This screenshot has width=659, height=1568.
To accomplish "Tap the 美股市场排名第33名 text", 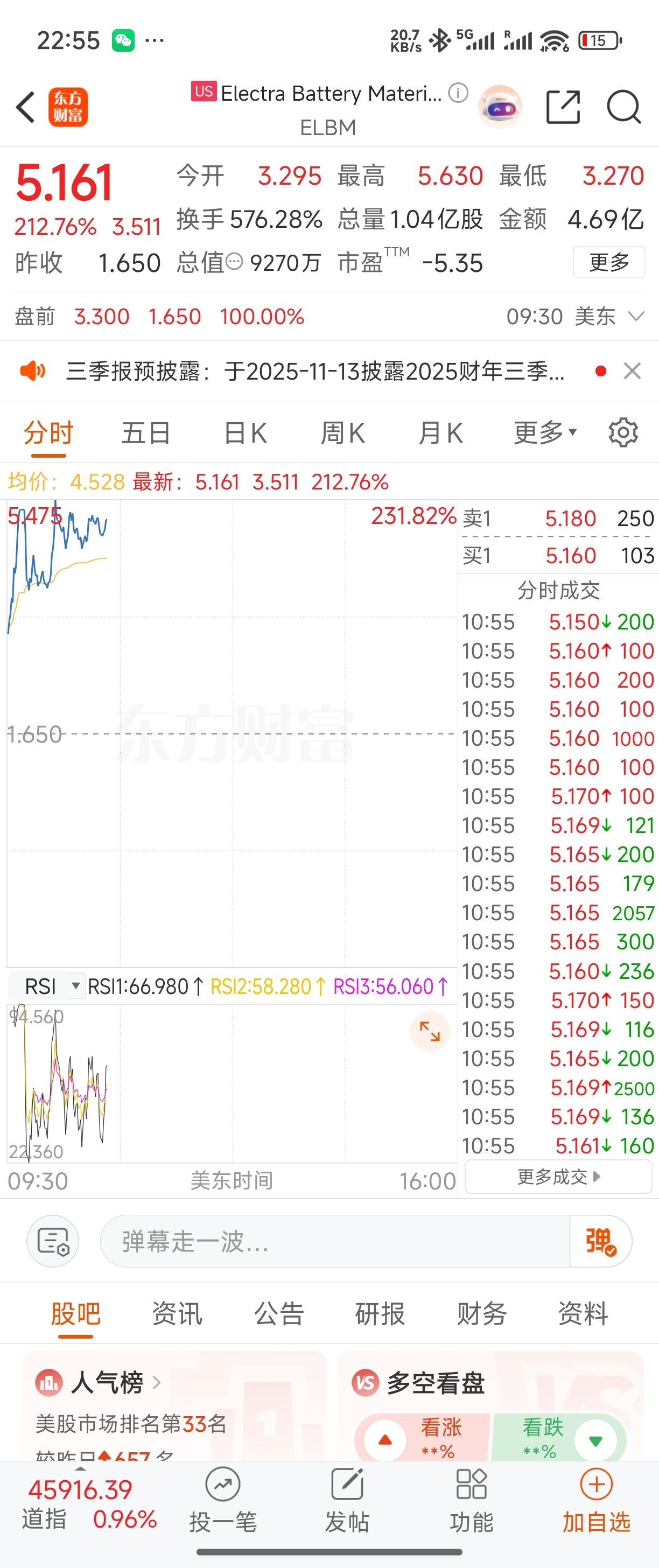I will point(131,1424).
